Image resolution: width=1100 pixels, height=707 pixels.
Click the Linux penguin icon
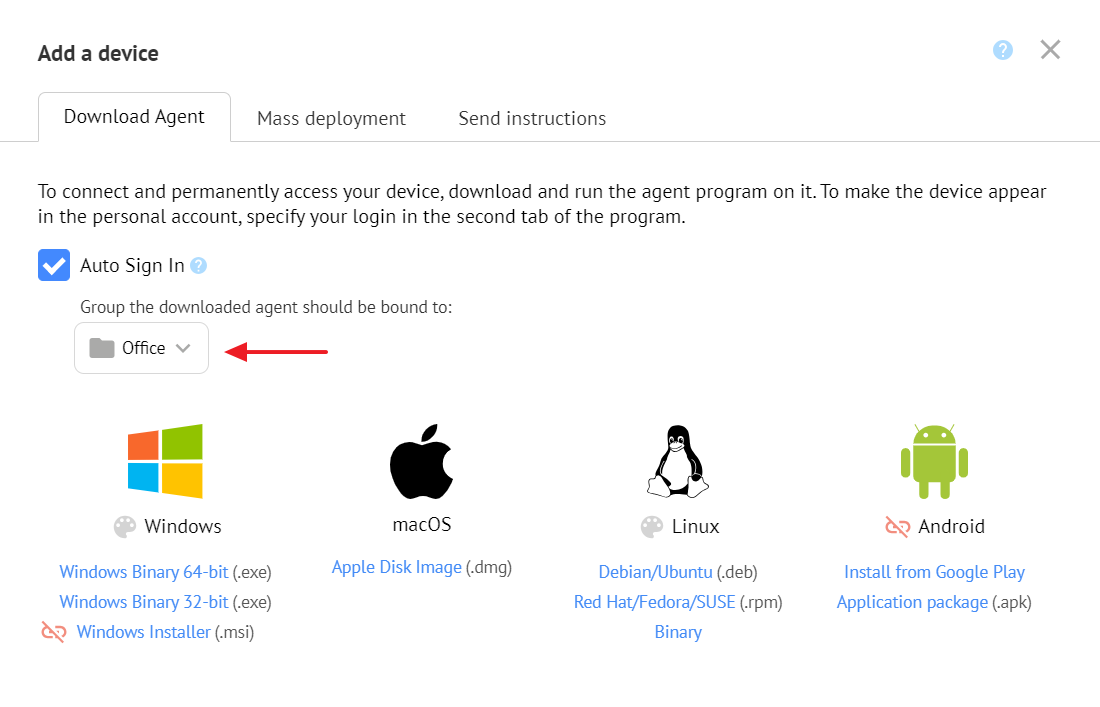pyautogui.click(x=678, y=461)
